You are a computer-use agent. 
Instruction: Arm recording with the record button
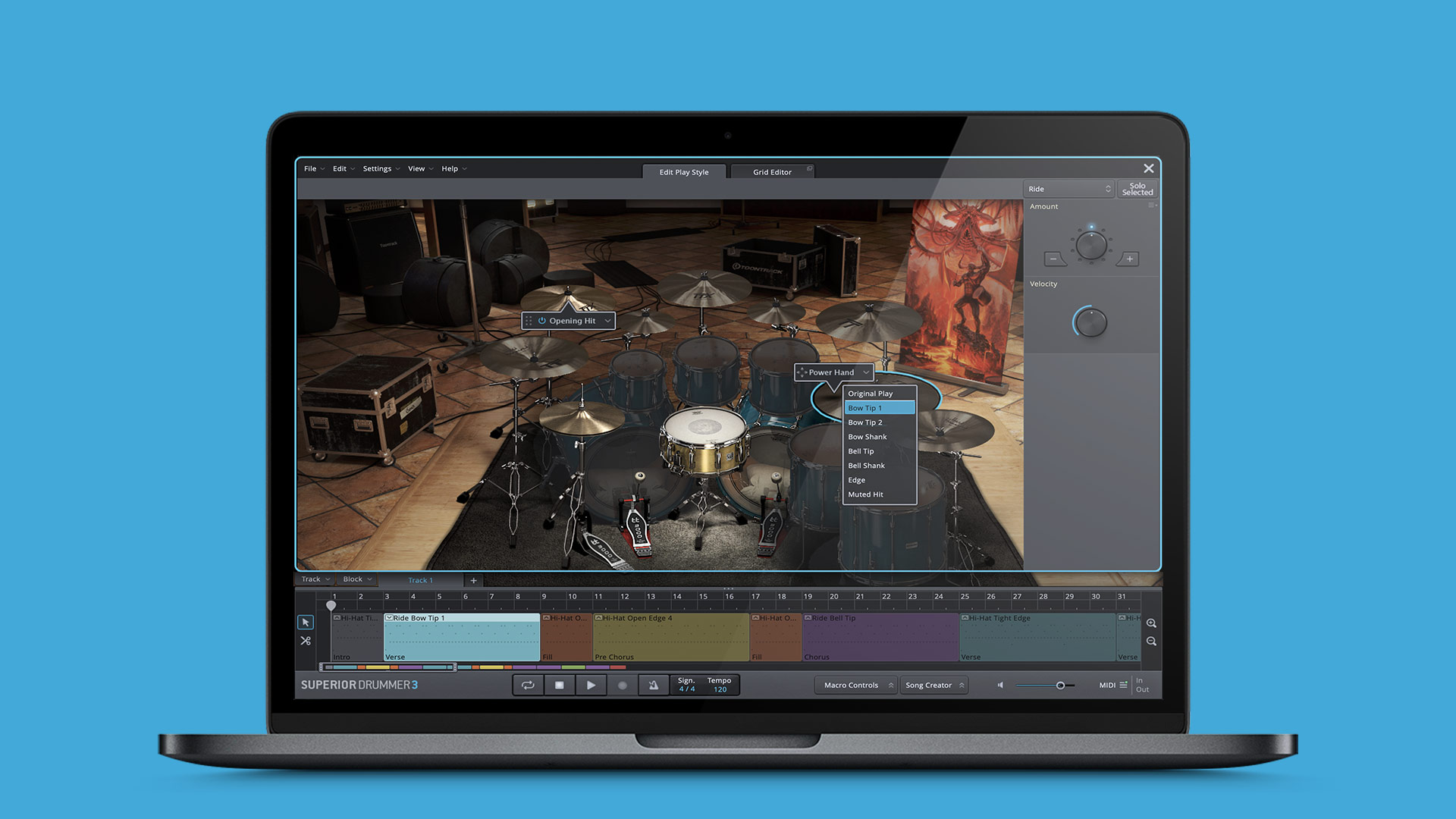(622, 685)
